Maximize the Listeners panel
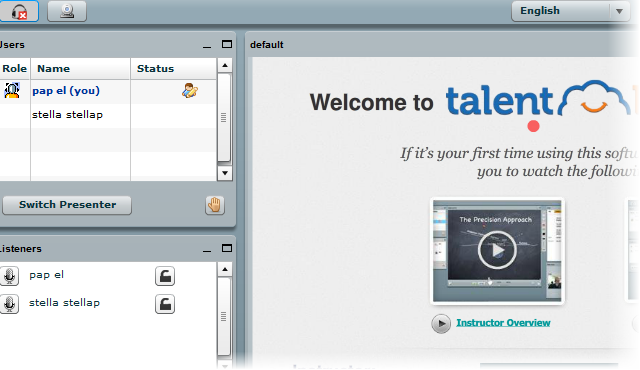Viewport: 640px width, 370px height. pos(227,248)
